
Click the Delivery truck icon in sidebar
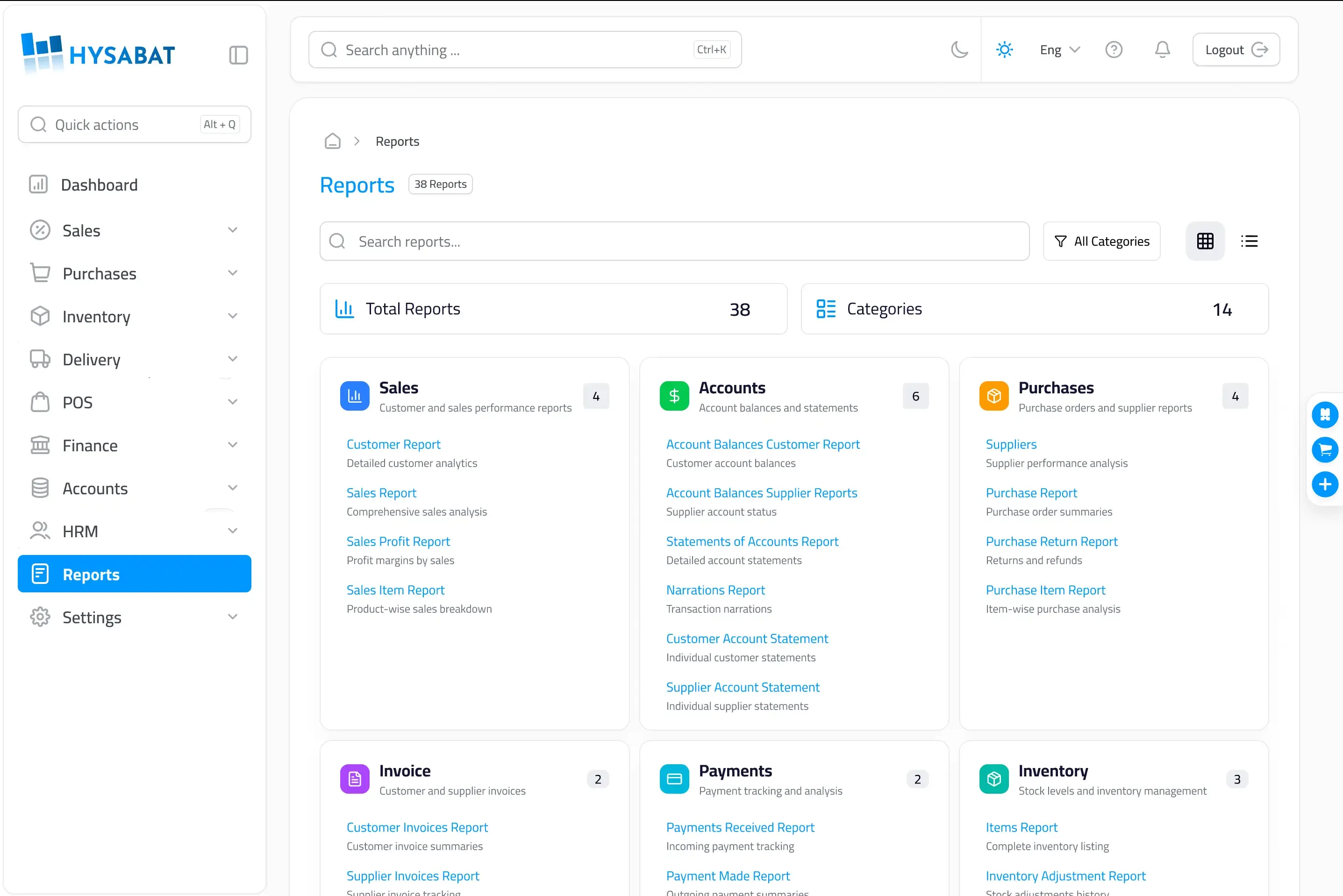tap(40, 359)
